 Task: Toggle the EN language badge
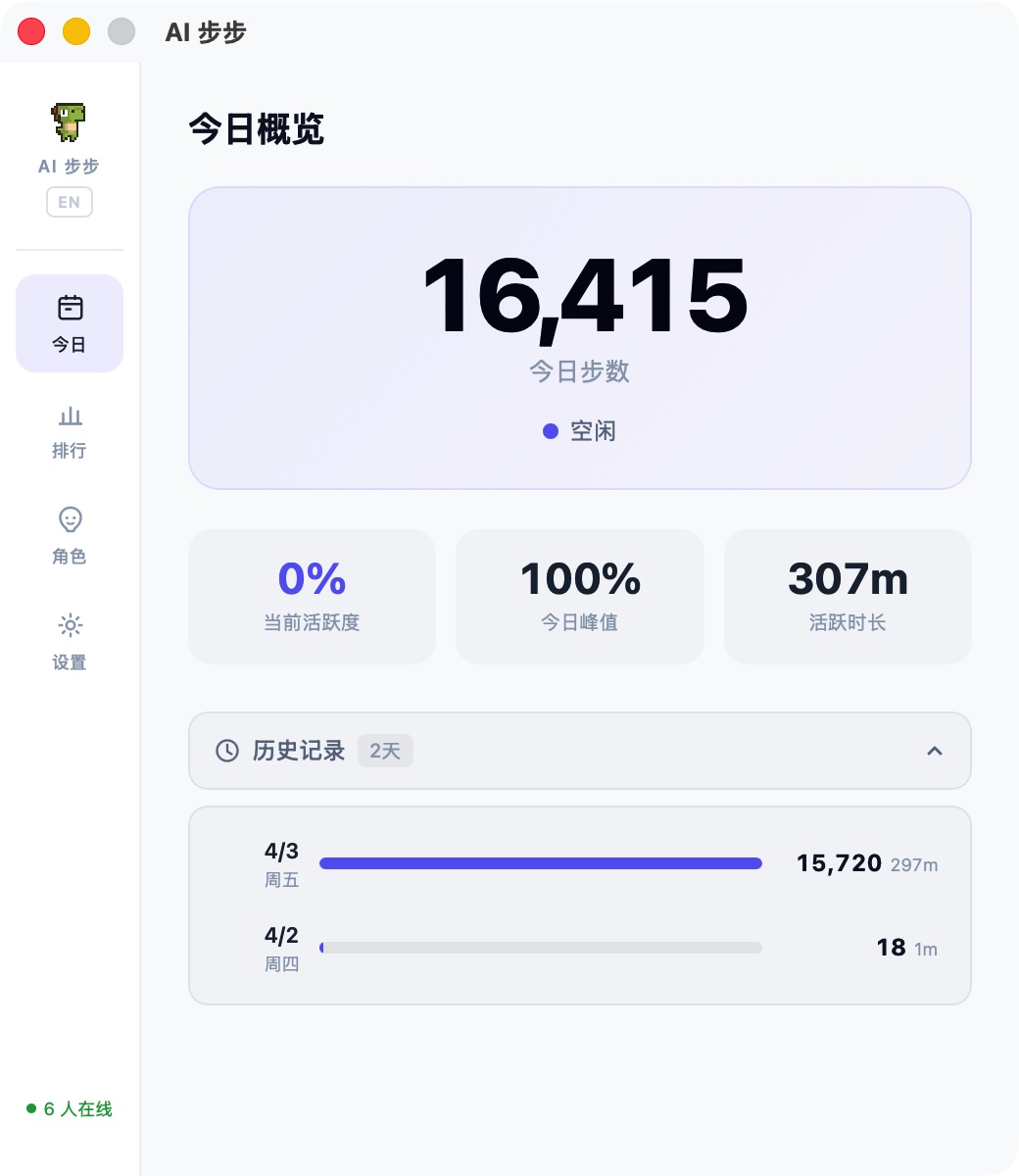(x=70, y=202)
